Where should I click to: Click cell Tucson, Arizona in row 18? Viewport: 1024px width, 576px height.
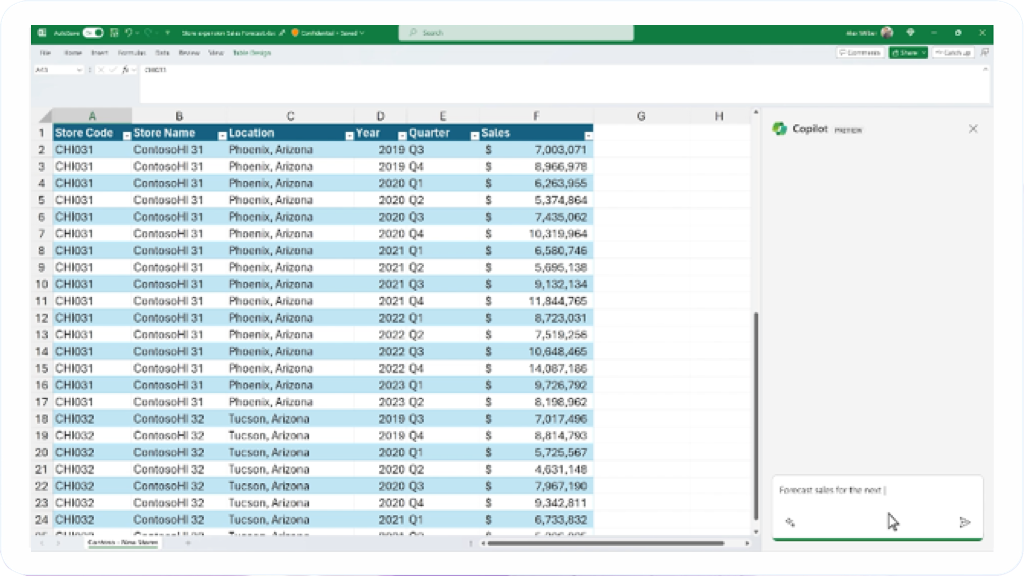(x=269, y=419)
